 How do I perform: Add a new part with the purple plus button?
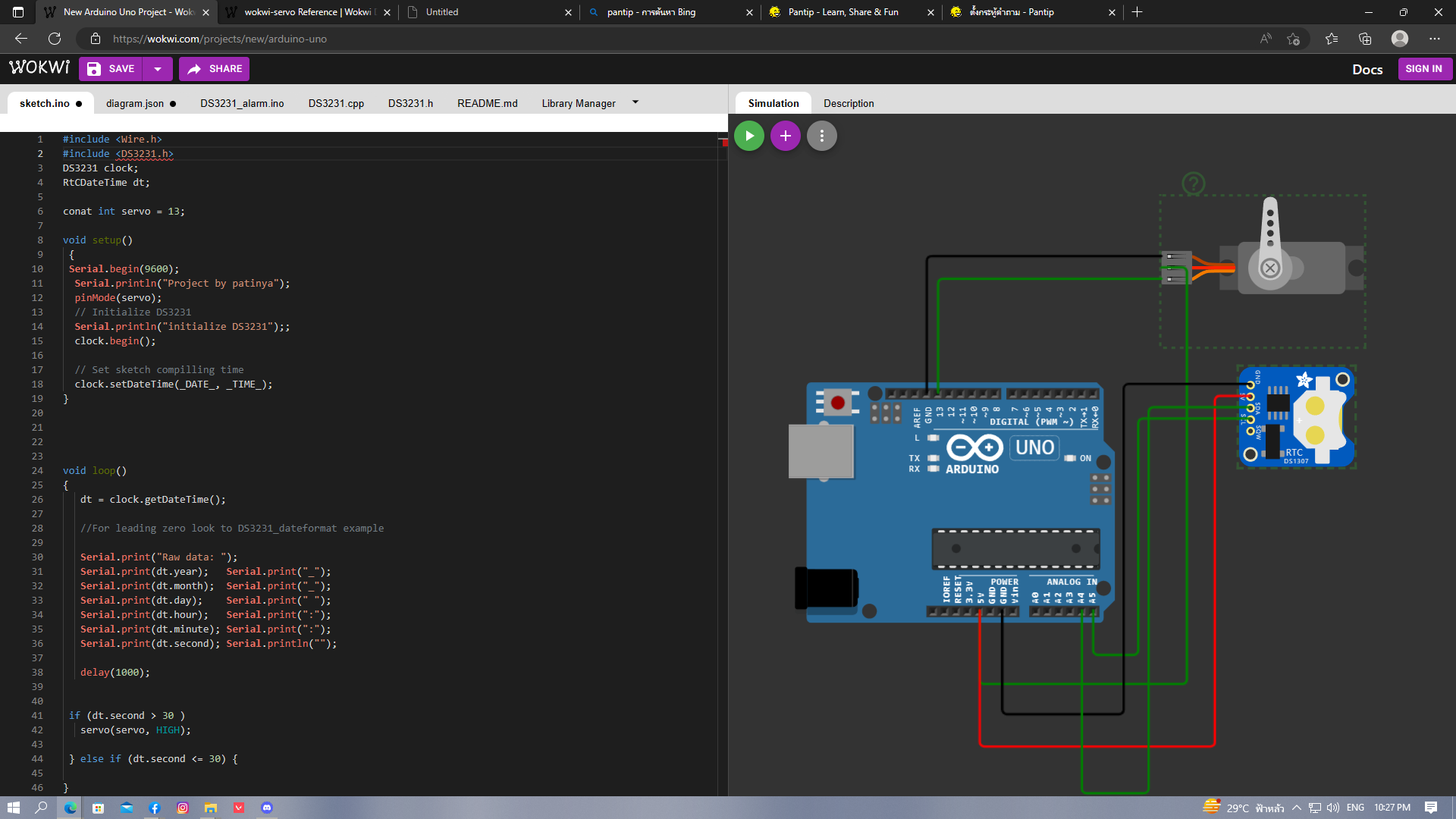click(x=785, y=136)
